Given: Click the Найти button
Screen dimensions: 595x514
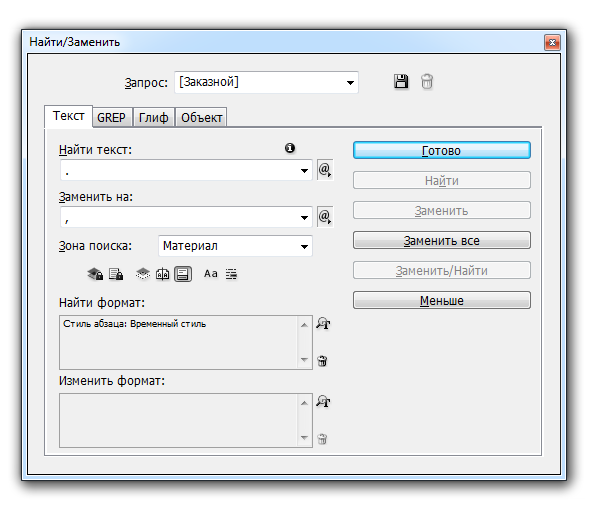Looking at the screenshot, I should click(442, 180).
